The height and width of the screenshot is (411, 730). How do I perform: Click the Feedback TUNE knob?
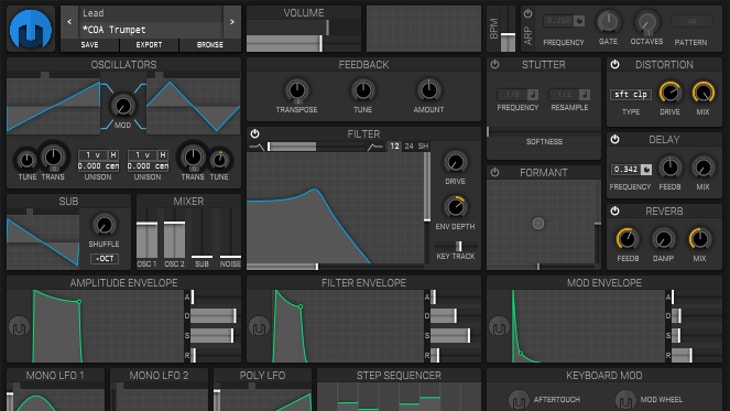click(x=363, y=90)
